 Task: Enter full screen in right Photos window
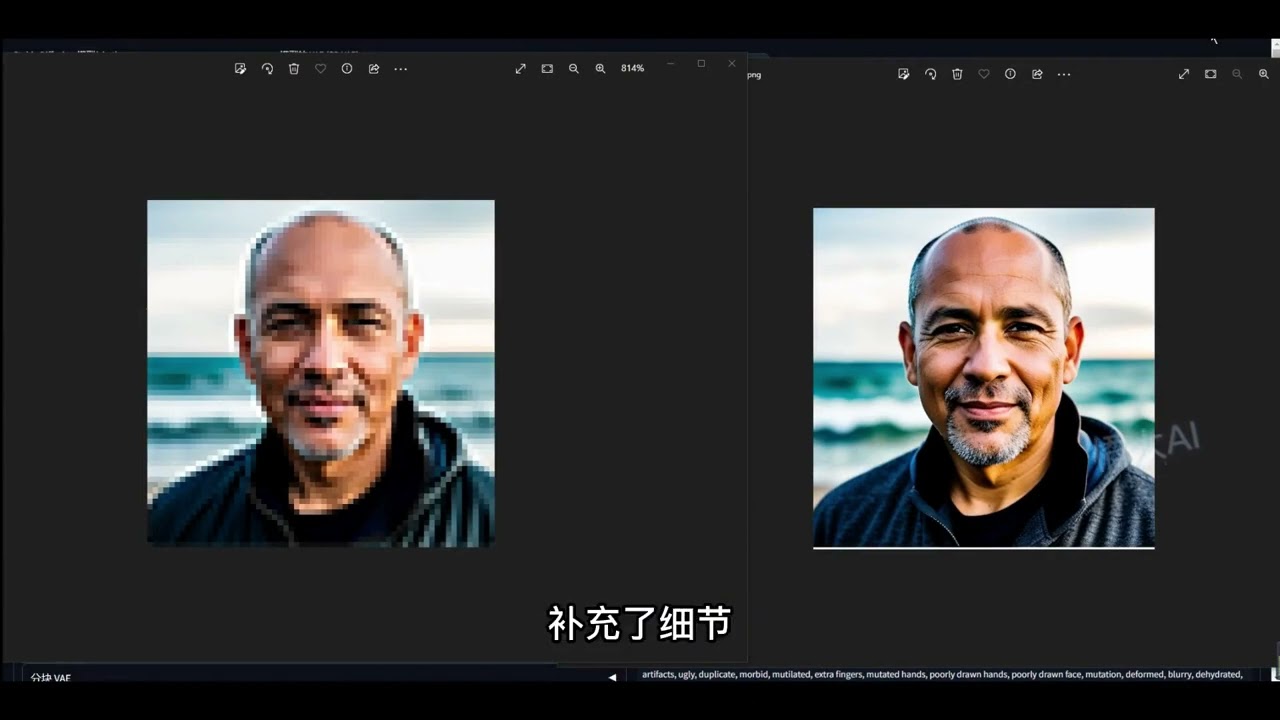1184,74
